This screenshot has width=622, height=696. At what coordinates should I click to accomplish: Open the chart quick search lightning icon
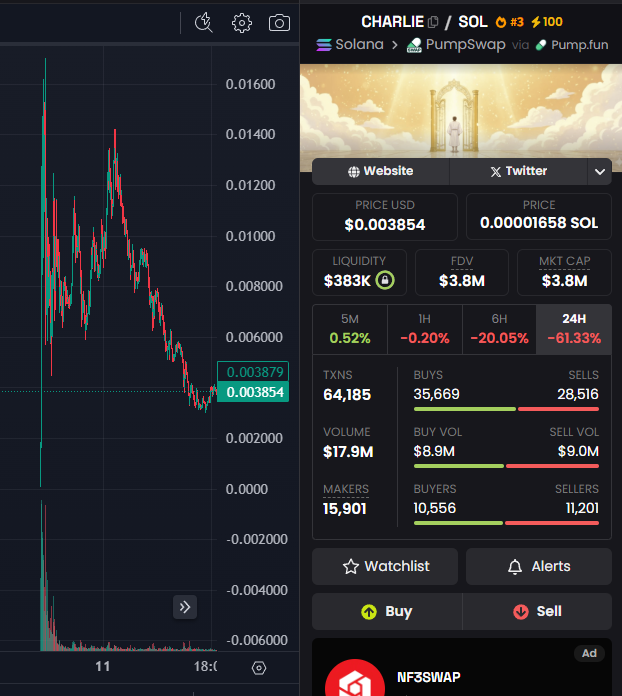pos(204,23)
